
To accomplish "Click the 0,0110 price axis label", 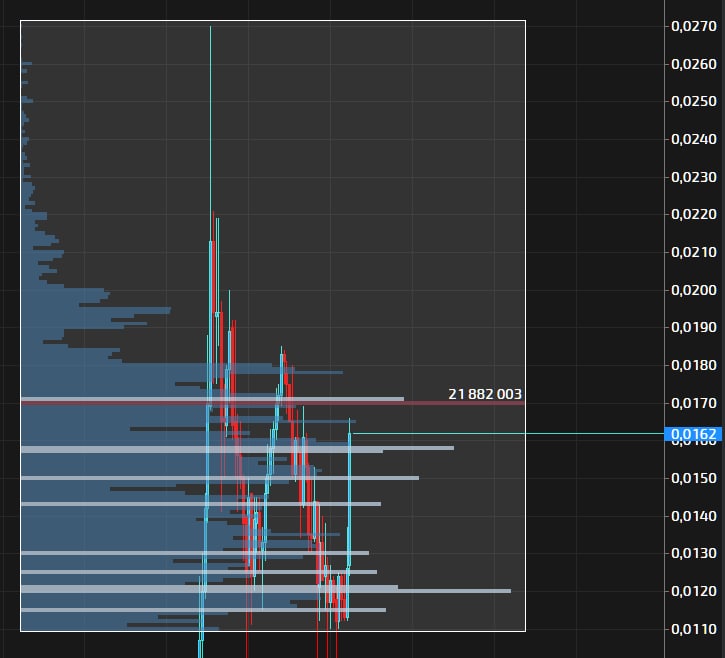I will click(694, 629).
